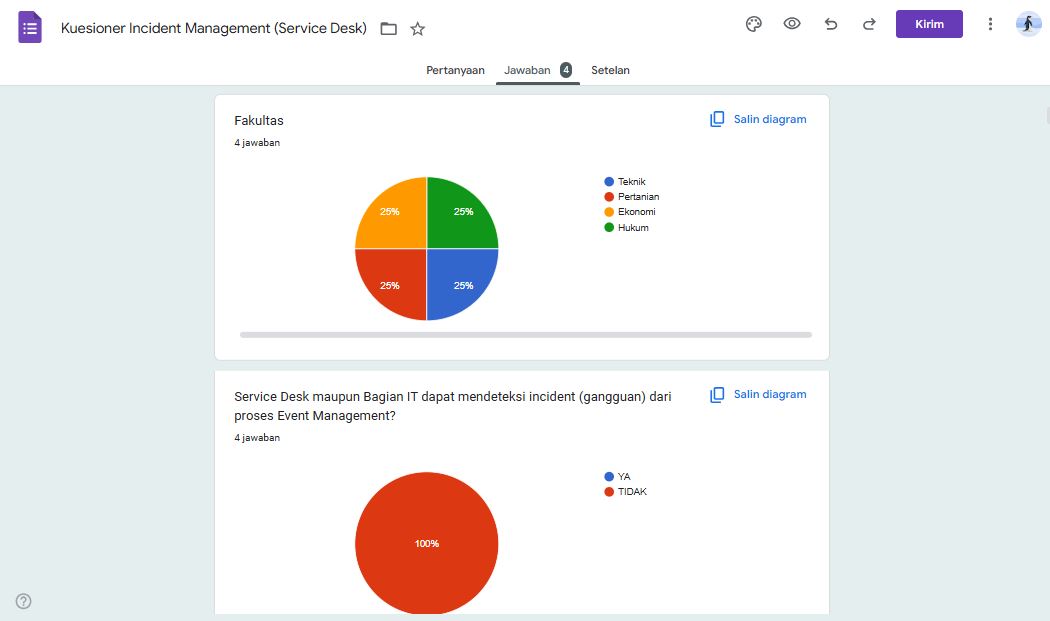Open the theme customization palette
Screen dimensions: 1050x621
pyautogui.click(x=754, y=24)
